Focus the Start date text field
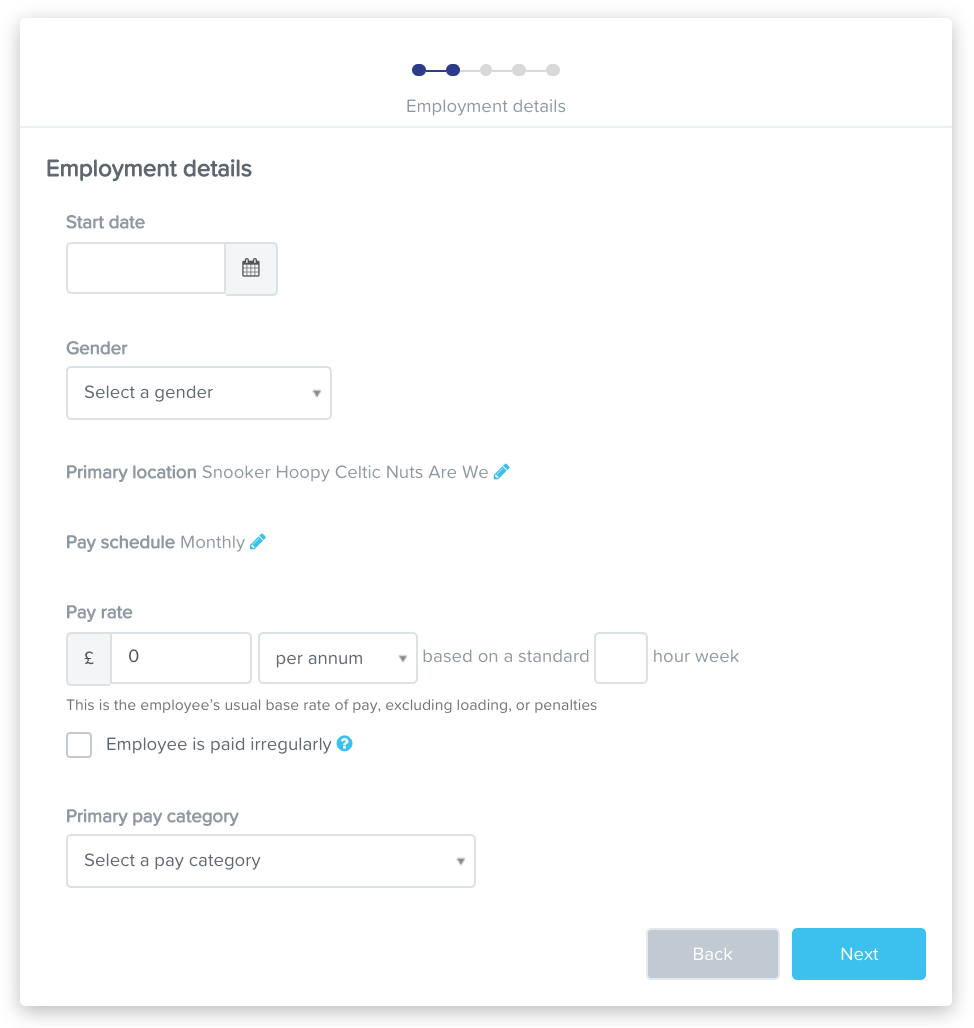Image resolution: width=974 pixels, height=1028 pixels. (146, 268)
